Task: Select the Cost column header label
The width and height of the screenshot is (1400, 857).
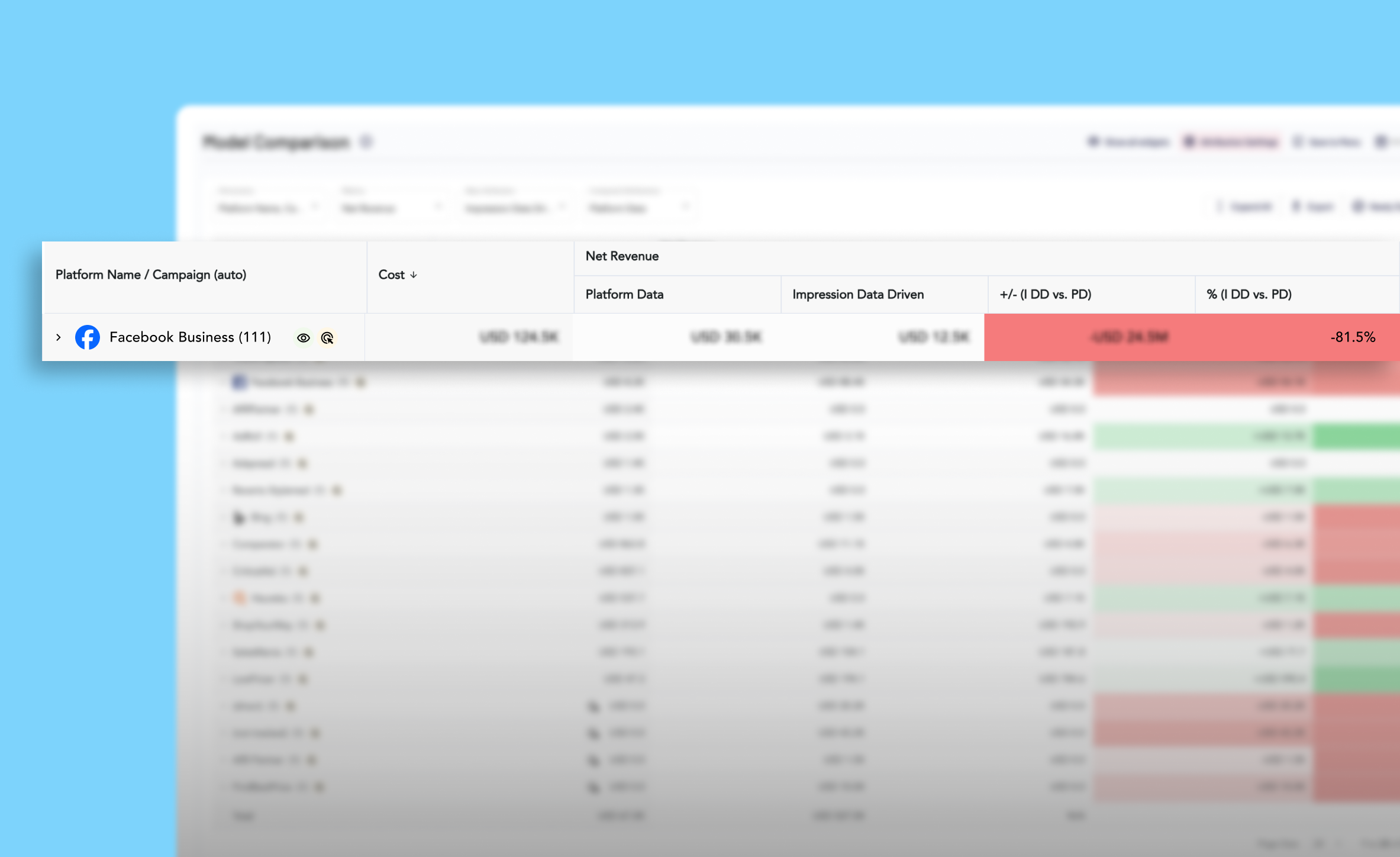Action: (392, 275)
